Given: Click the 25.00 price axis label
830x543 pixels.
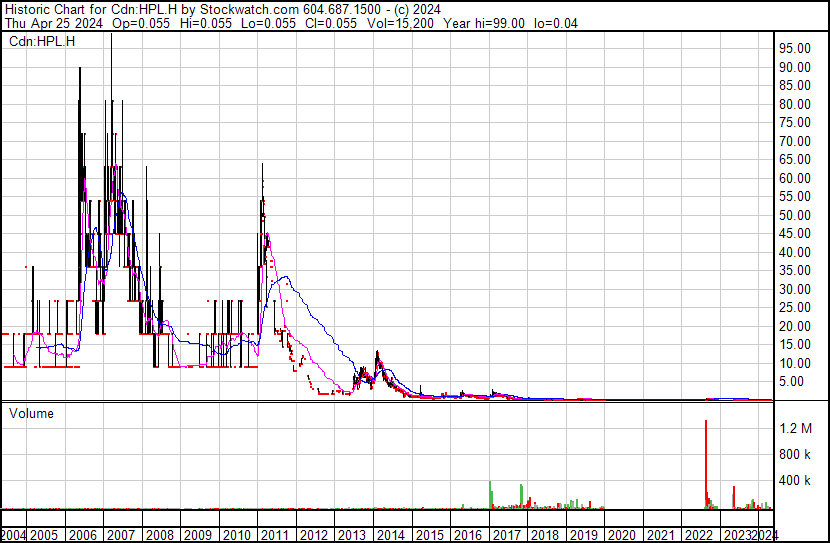Looking at the screenshot, I should click(x=795, y=307).
